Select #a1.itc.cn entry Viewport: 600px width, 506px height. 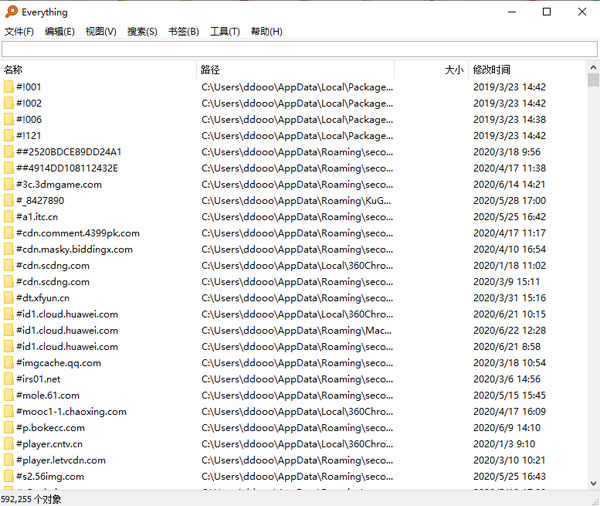[x=37, y=217]
